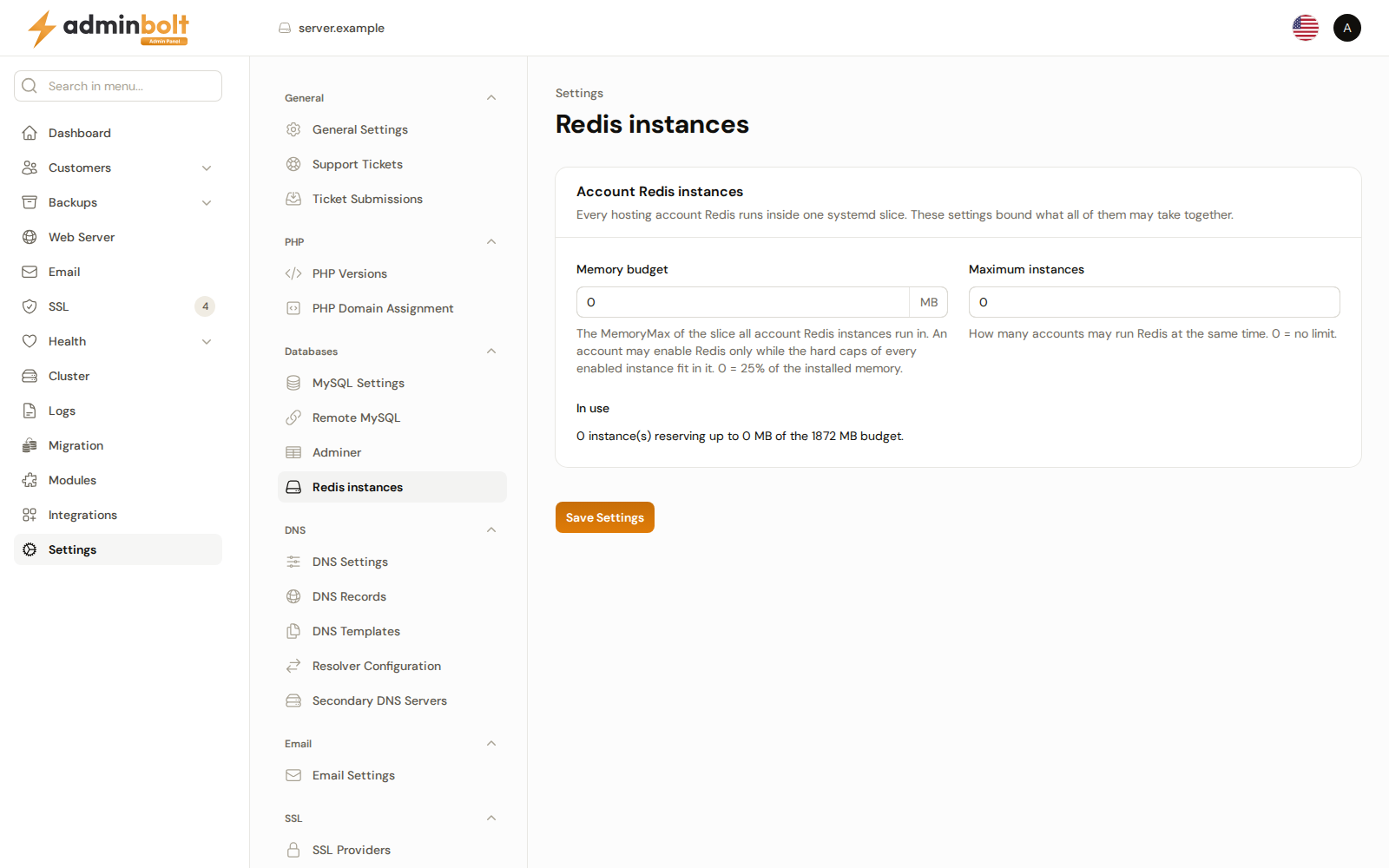1389x868 pixels.
Task: Select Redis instances in settings menu
Action: tap(392, 487)
